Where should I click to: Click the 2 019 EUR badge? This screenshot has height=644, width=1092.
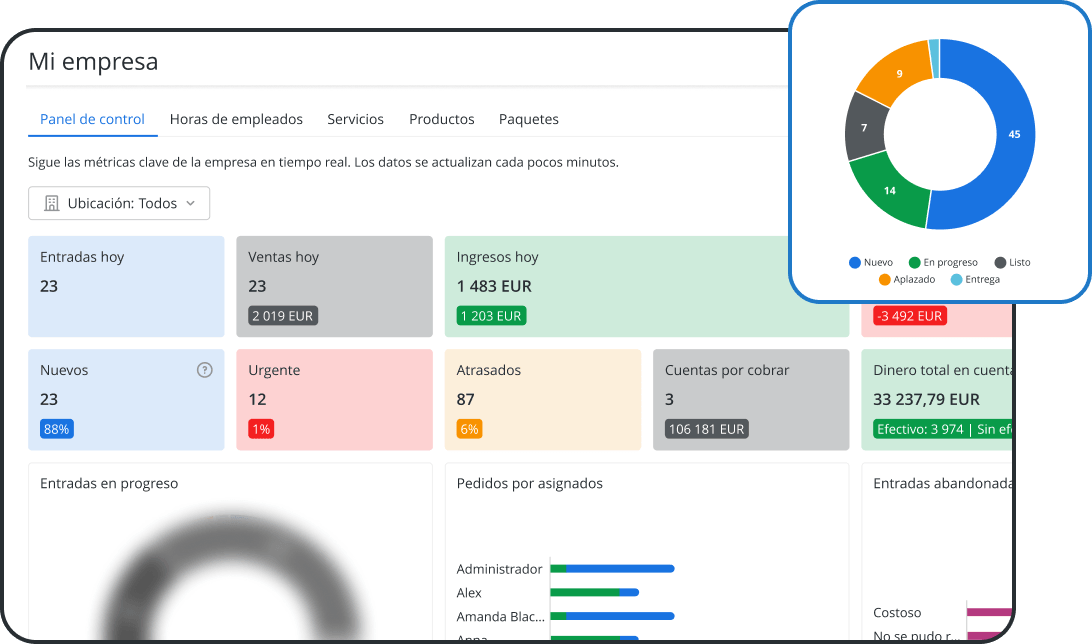283,316
